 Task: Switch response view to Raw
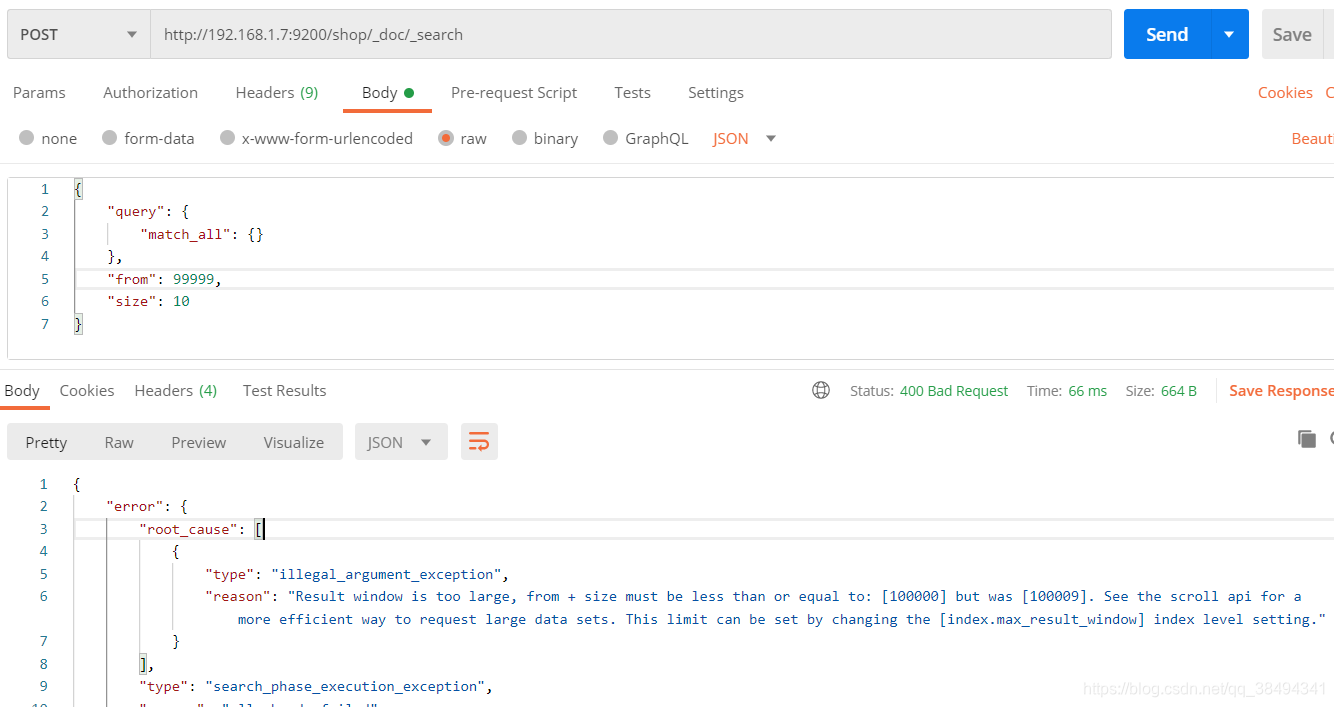pyautogui.click(x=119, y=442)
